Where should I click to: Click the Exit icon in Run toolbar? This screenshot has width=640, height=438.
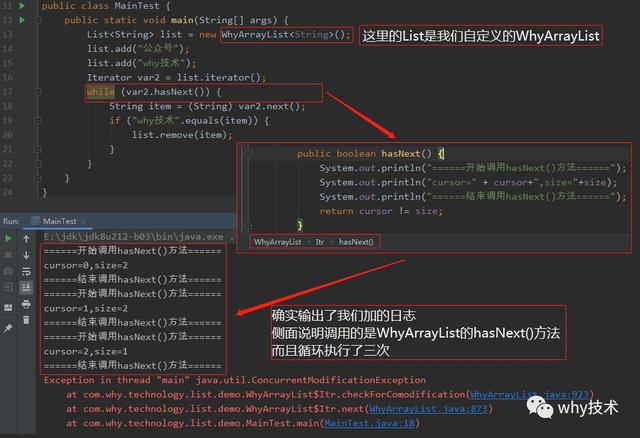coord(8,287)
